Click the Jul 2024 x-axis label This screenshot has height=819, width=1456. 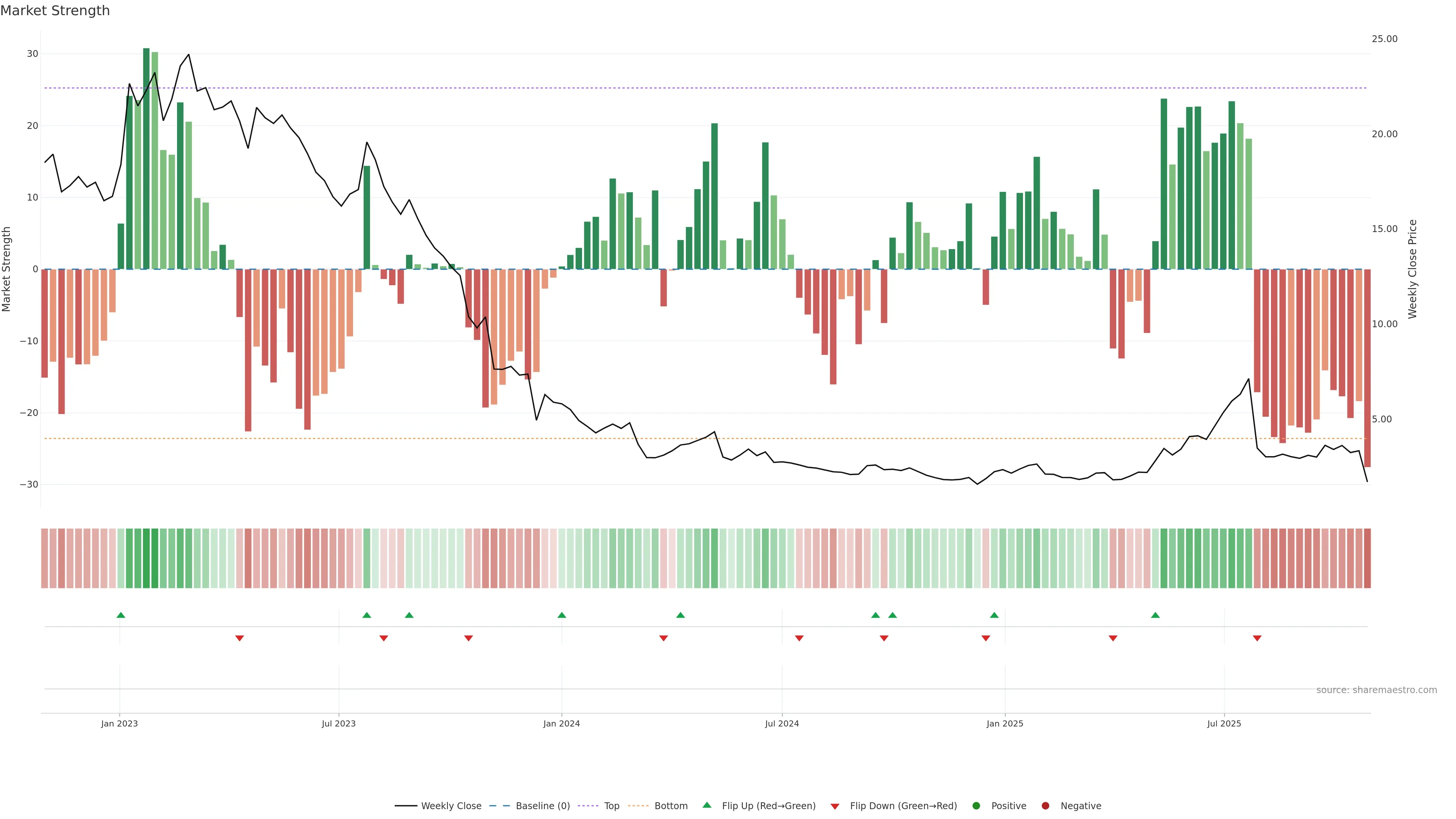782,723
